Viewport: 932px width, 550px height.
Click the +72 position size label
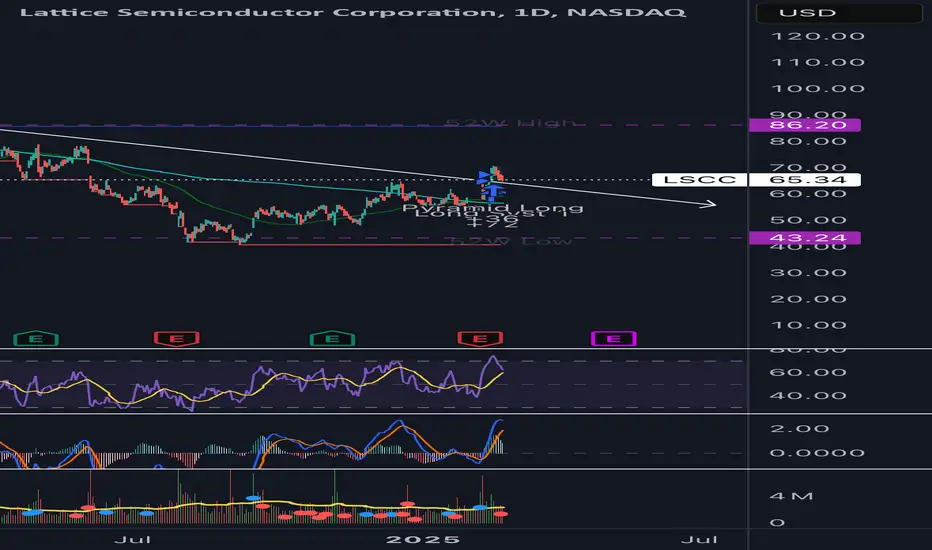pos(492,224)
